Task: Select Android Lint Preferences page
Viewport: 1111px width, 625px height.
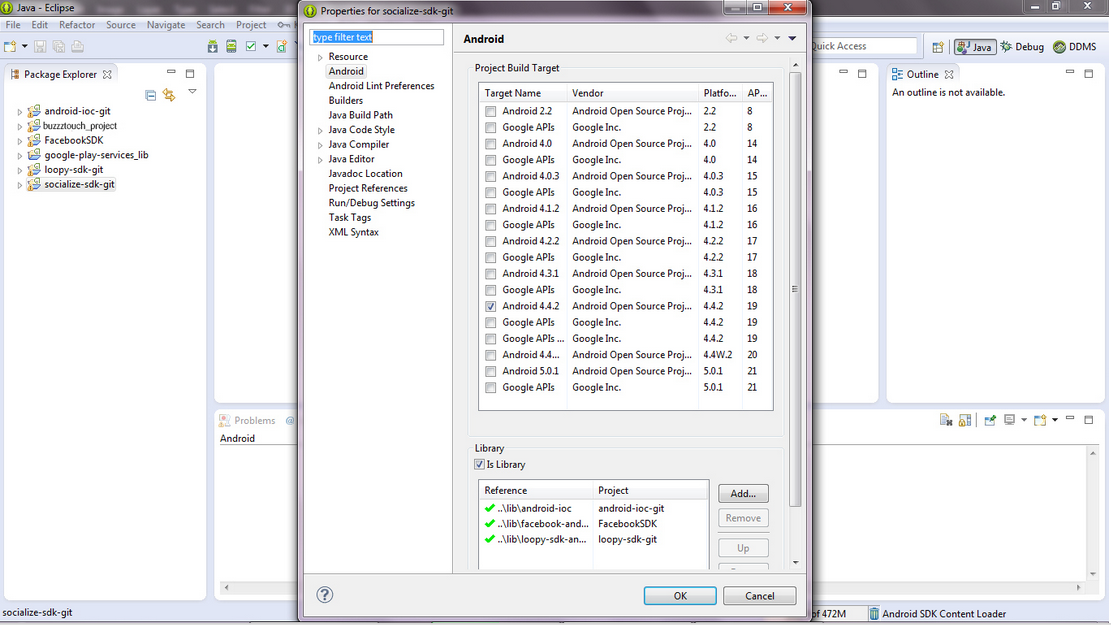Action: tap(381, 86)
